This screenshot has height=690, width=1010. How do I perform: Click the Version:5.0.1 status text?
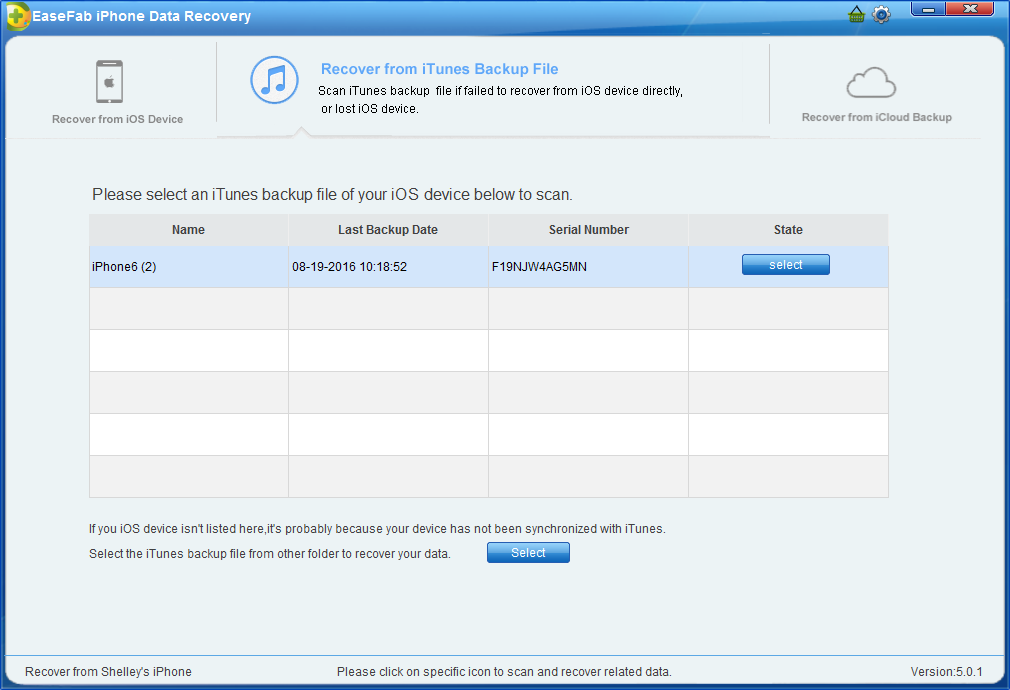tap(946, 672)
